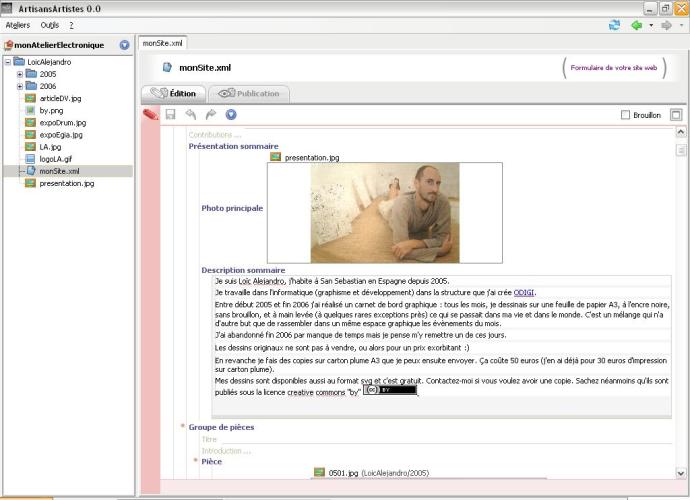Screen dimensions: 690x500
Task: Click the refresh sync icon in top toolbar
Action: pyautogui.click(x=614, y=25)
